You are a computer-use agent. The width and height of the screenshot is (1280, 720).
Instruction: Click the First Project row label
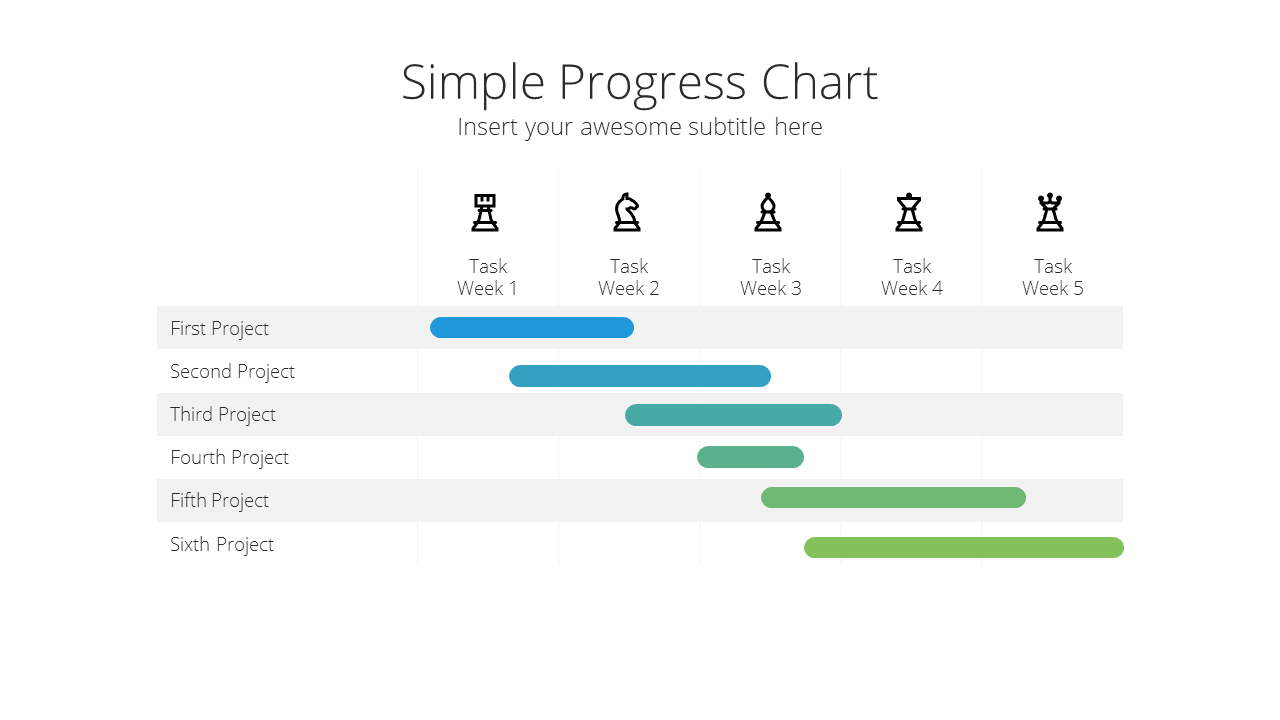[219, 328]
